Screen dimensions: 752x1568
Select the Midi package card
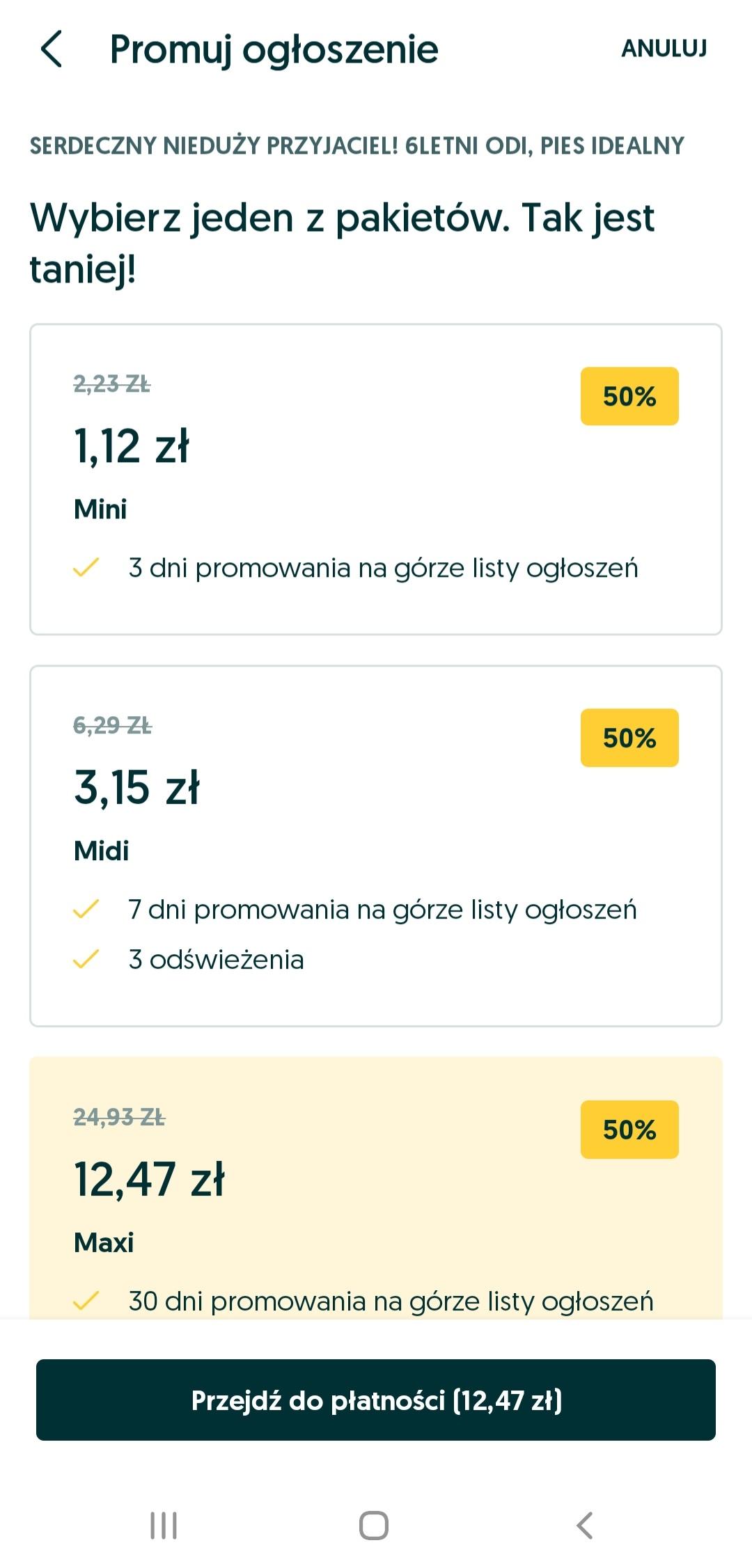(x=376, y=846)
